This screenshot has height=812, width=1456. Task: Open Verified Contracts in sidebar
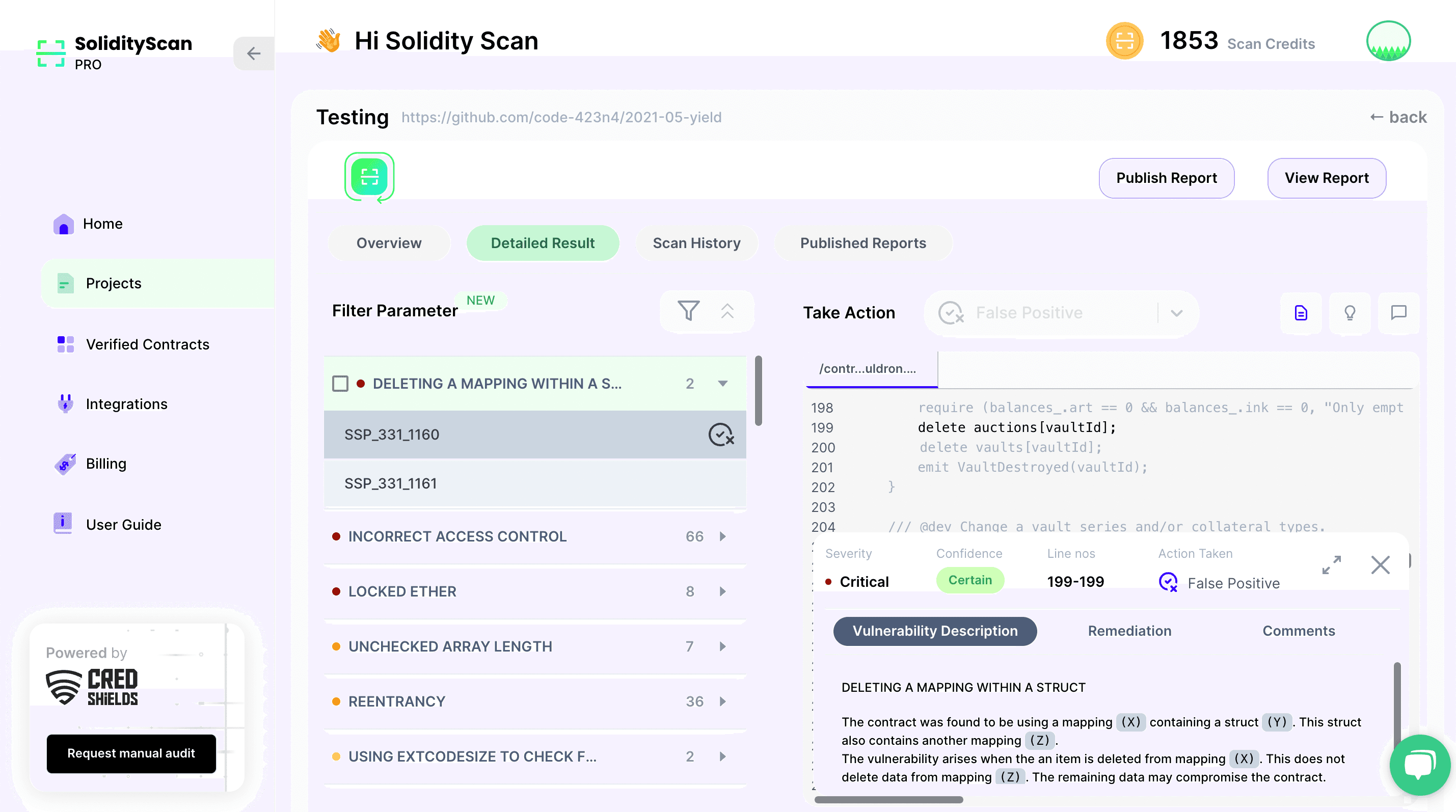pos(133,344)
